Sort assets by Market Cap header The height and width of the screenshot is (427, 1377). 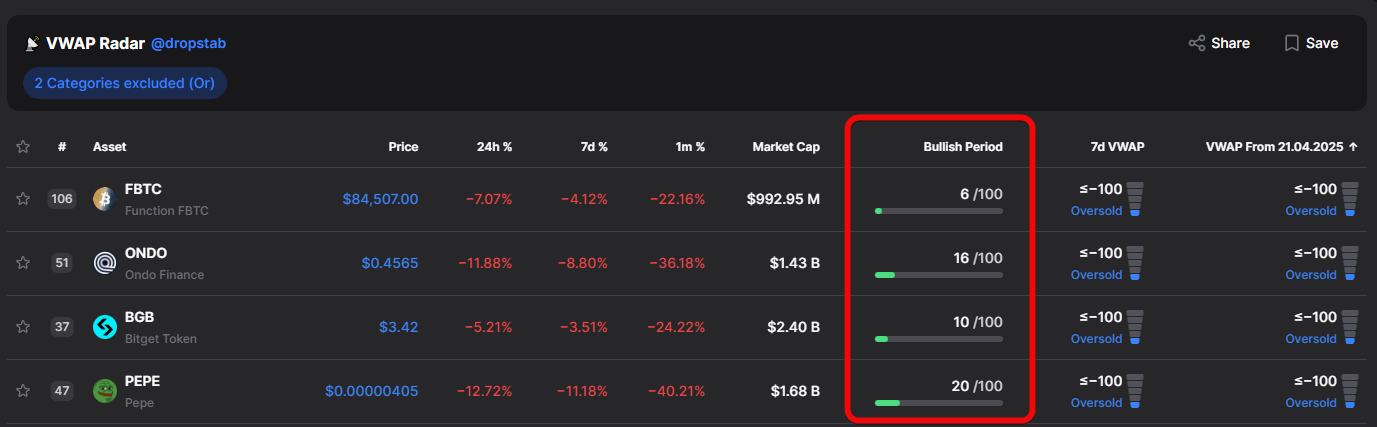click(x=786, y=147)
